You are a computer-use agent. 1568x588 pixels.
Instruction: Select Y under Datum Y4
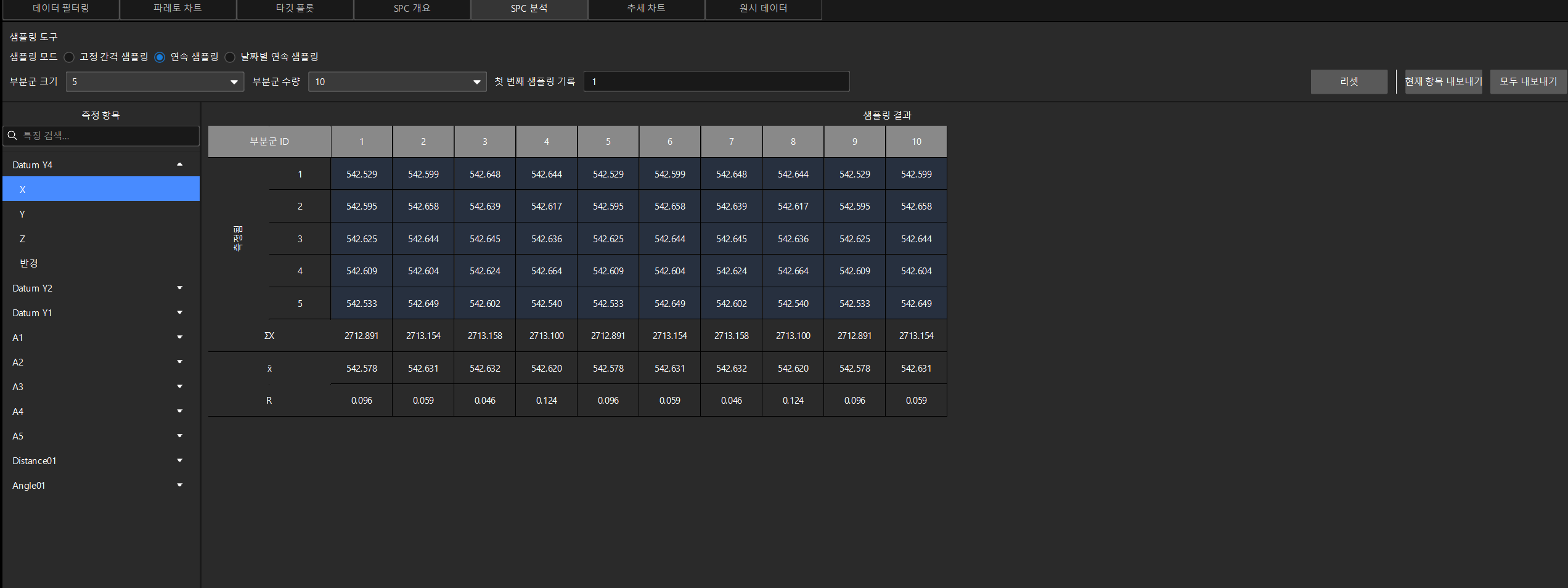point(101,214)
